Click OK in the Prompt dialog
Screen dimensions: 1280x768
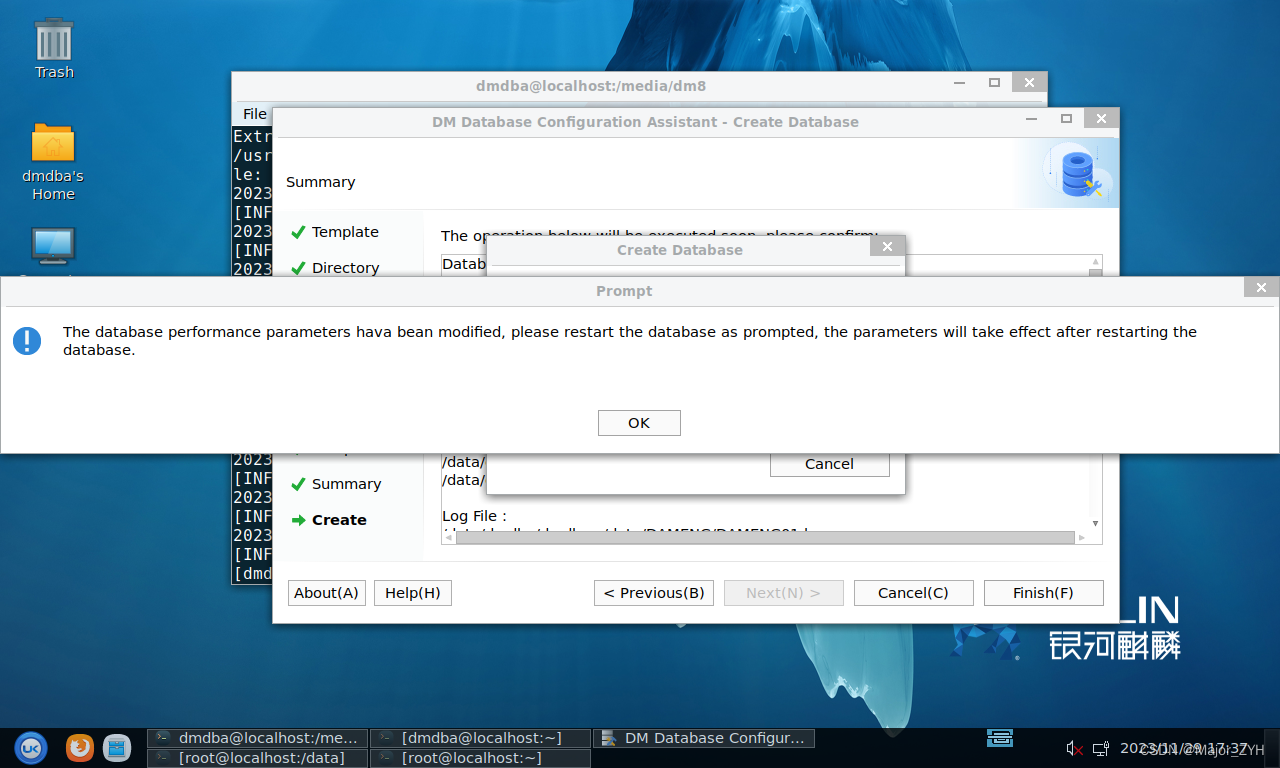tap(639, 423)
